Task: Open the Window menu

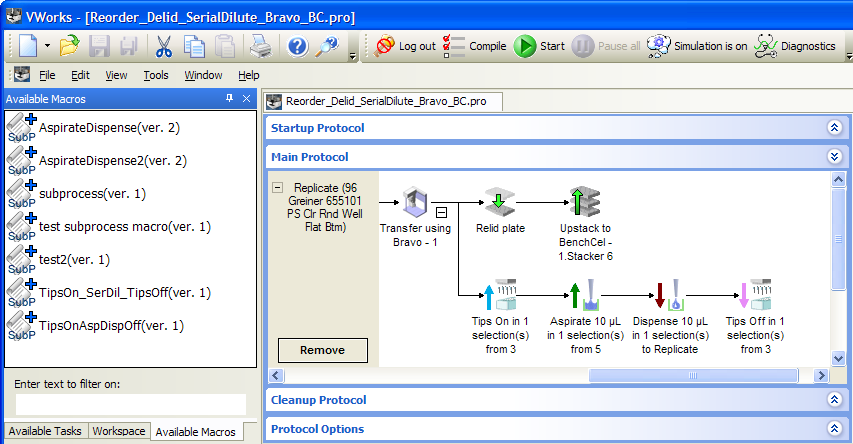Action: 203,75
